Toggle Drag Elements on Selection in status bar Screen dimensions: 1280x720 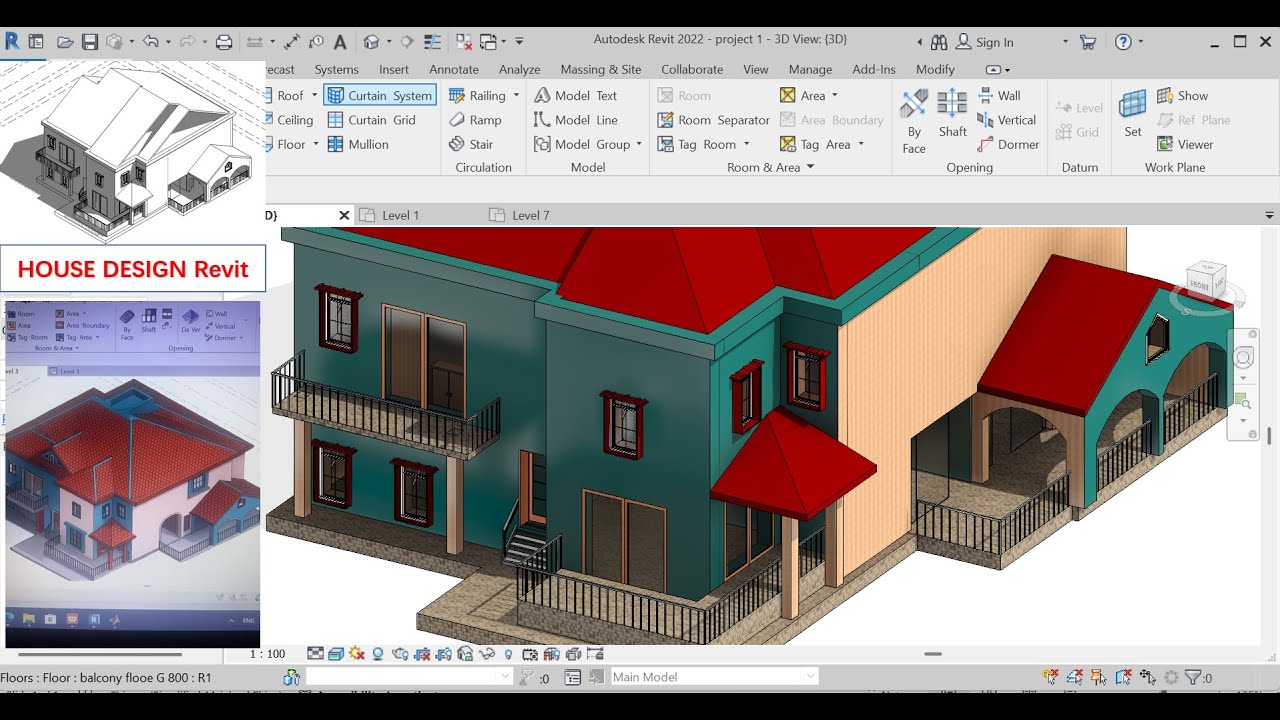(x=1148, y=677)
